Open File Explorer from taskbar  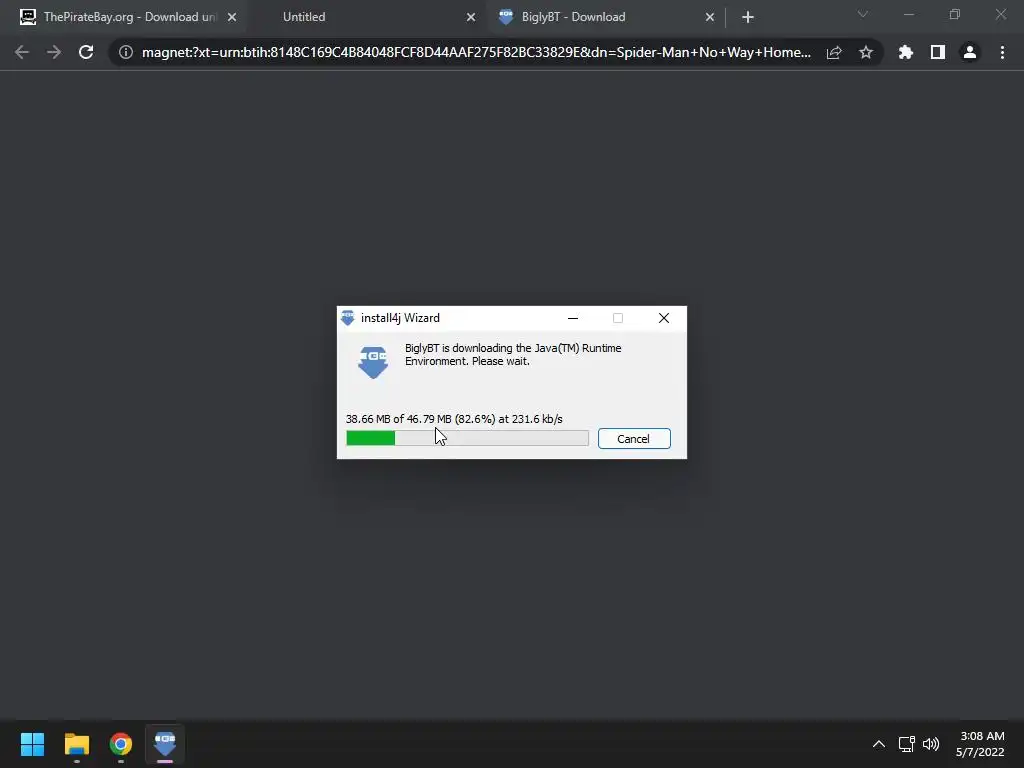(76, 744)
